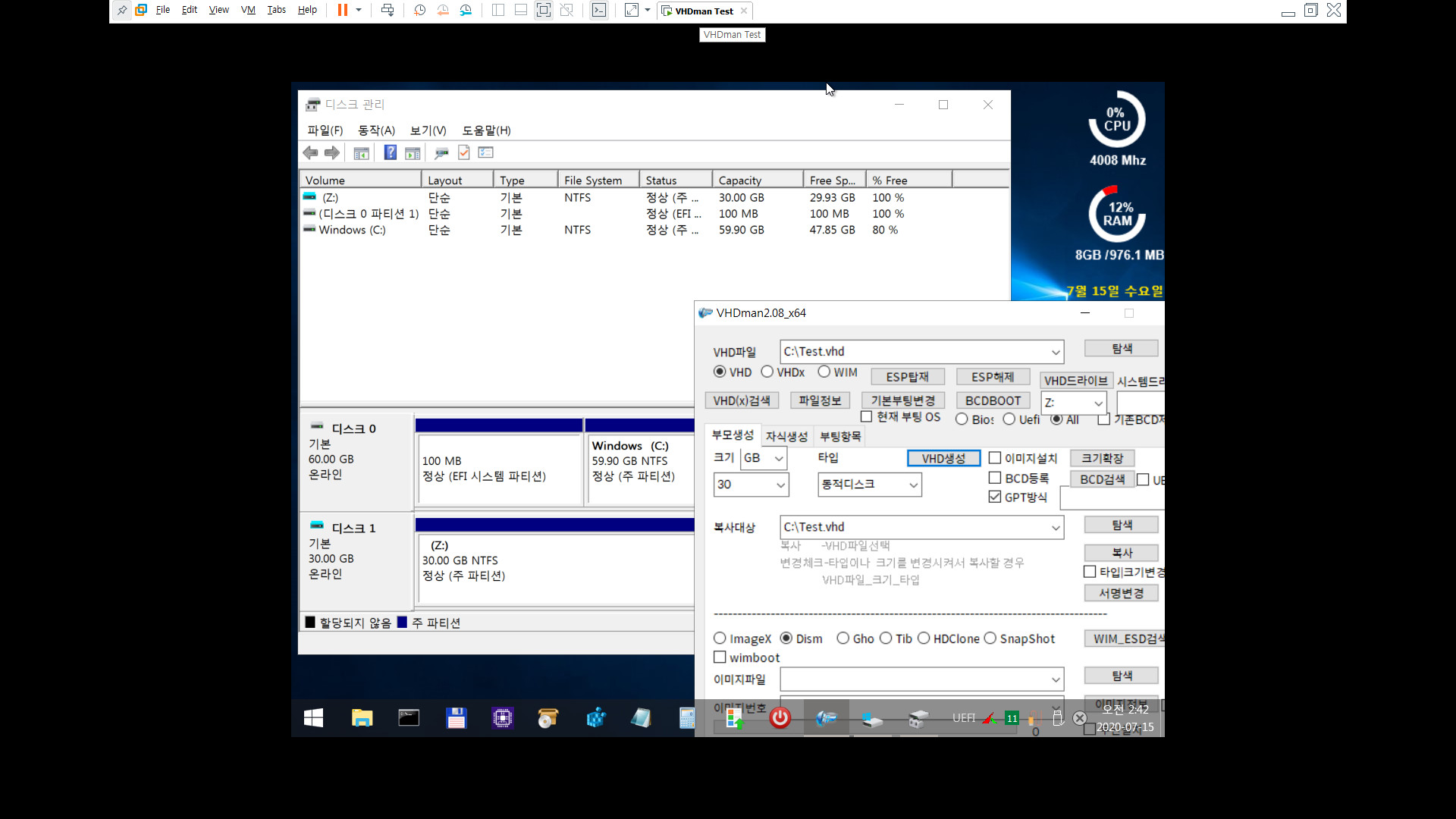Check the 현재 부팅 OS checkbox
The height and width of the screenshot is (819, 1456).
click(867, 416)
